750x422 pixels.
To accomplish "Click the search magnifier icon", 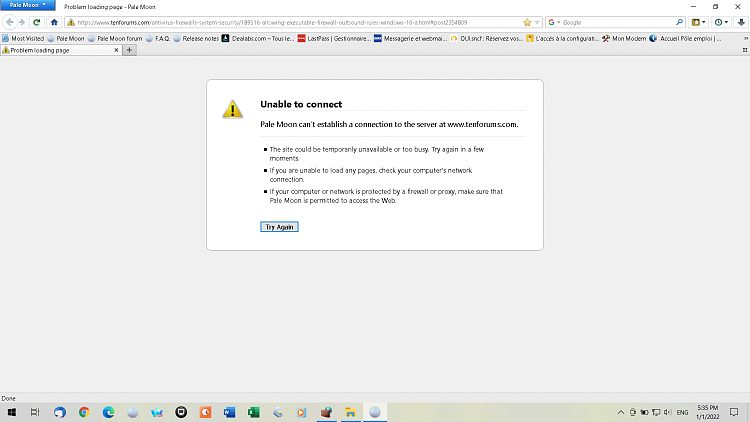I will tap(679, 22).
